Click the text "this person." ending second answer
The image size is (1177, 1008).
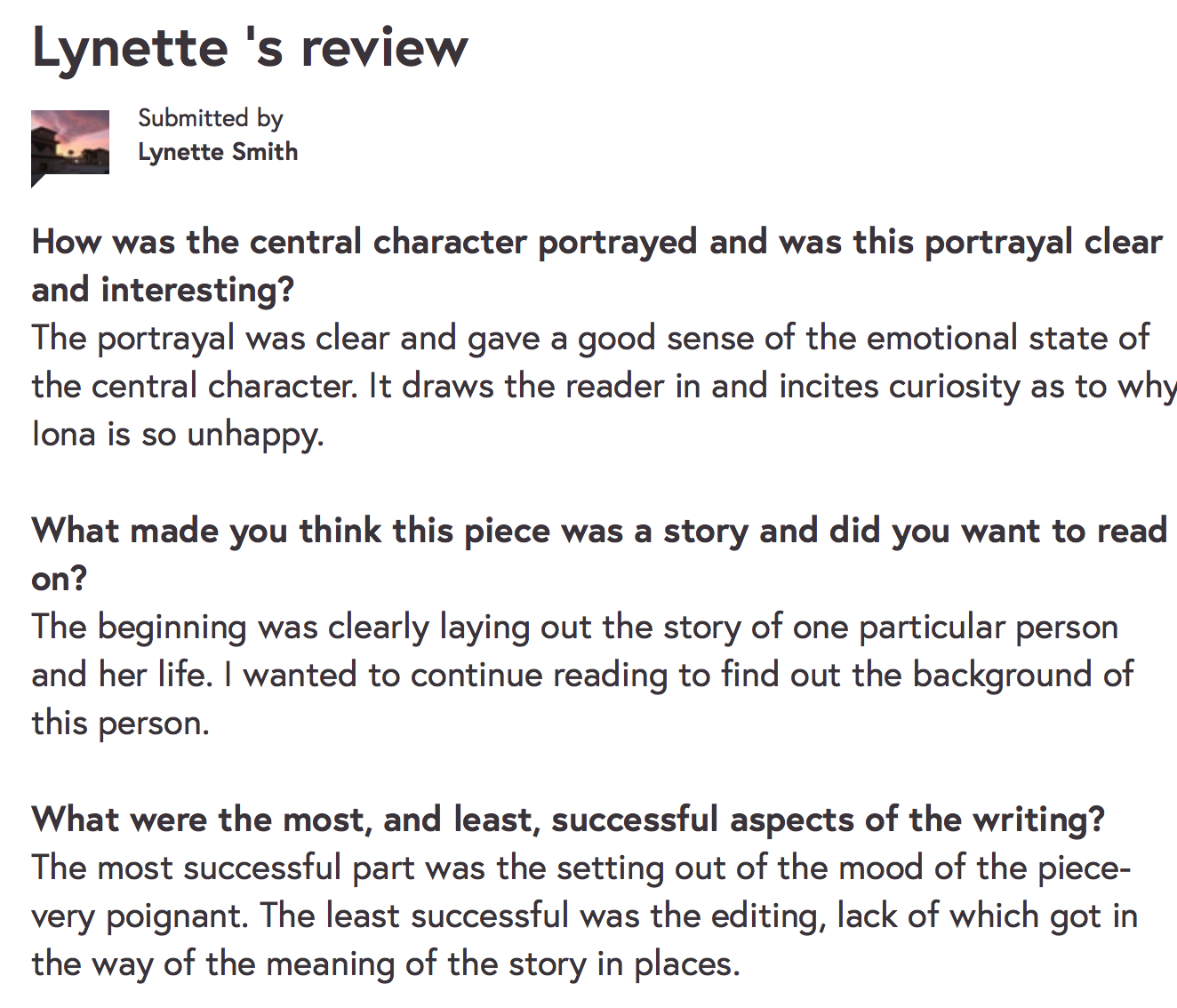pyautogui.click(x=120, y=723)
